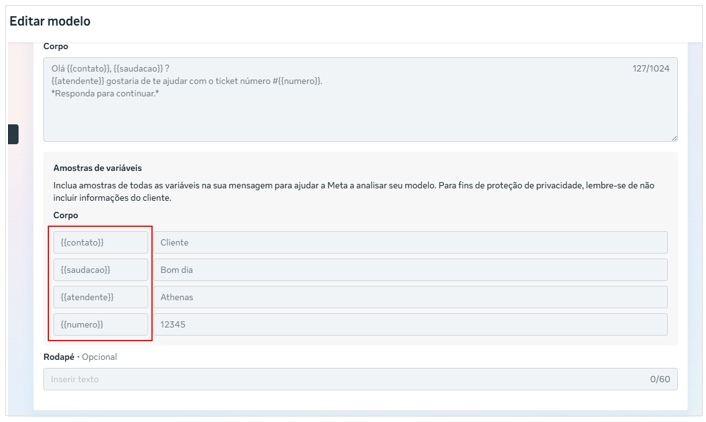Open the dark side panel handle on left edge
Image resolution: width=706 pixels, height=422 pixels.
(13, 134)
